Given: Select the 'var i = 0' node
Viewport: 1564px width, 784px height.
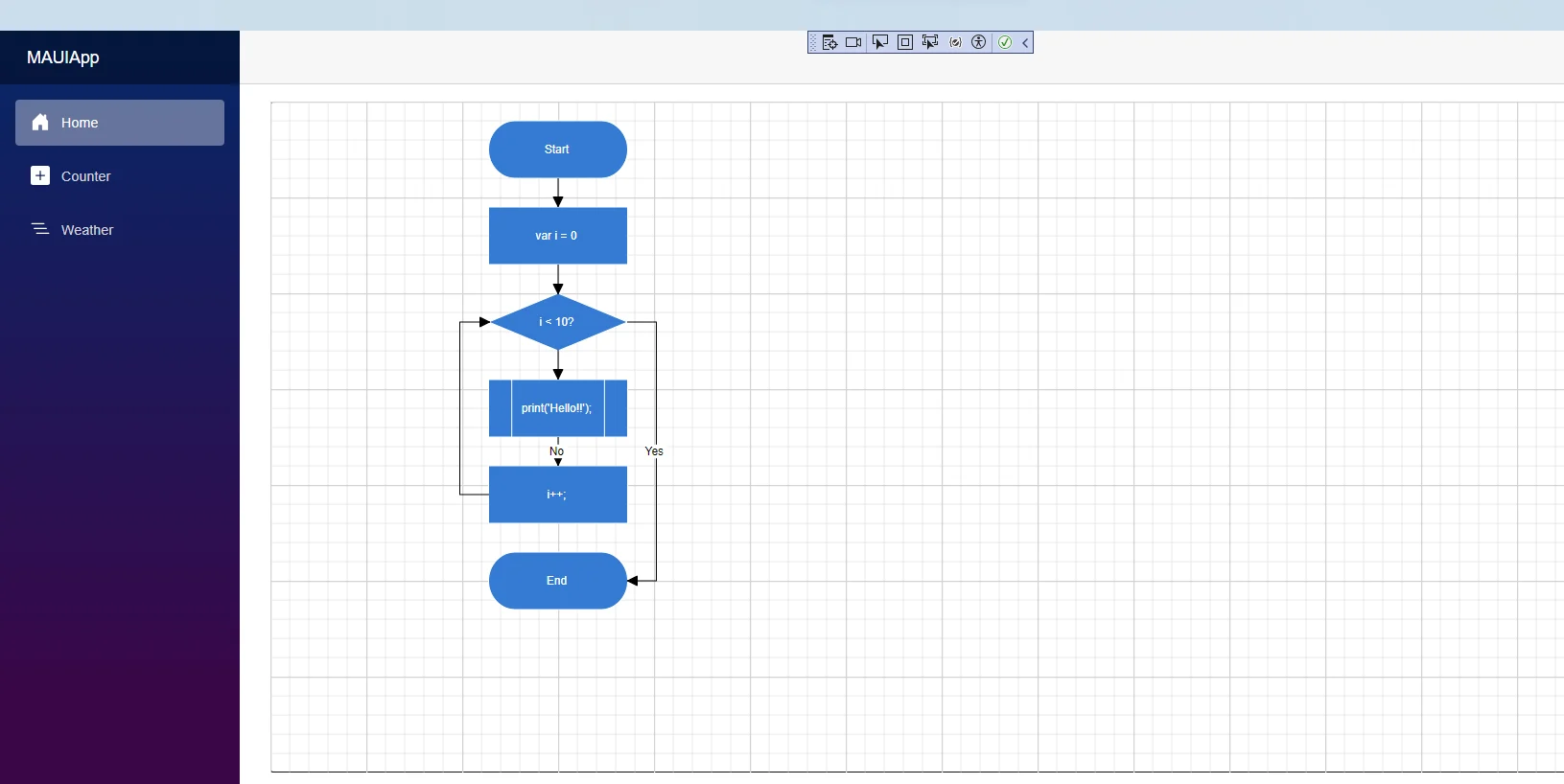Looking at the screenshot, I should 558,236.
